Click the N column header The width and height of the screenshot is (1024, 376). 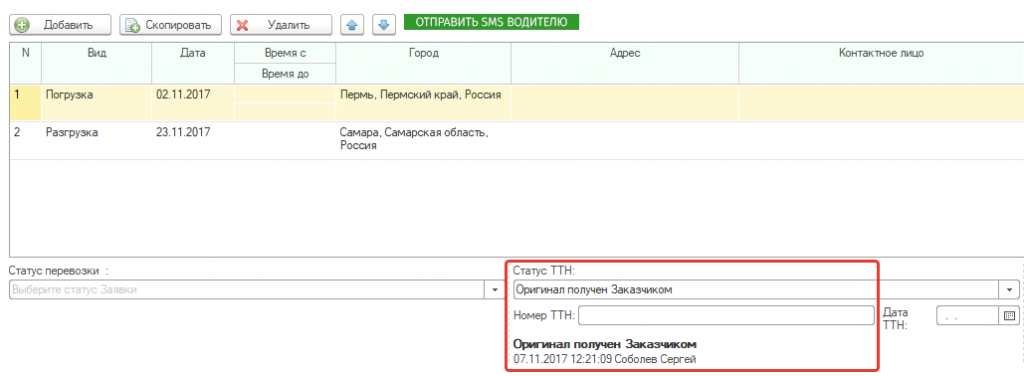(x=25, y=63)
